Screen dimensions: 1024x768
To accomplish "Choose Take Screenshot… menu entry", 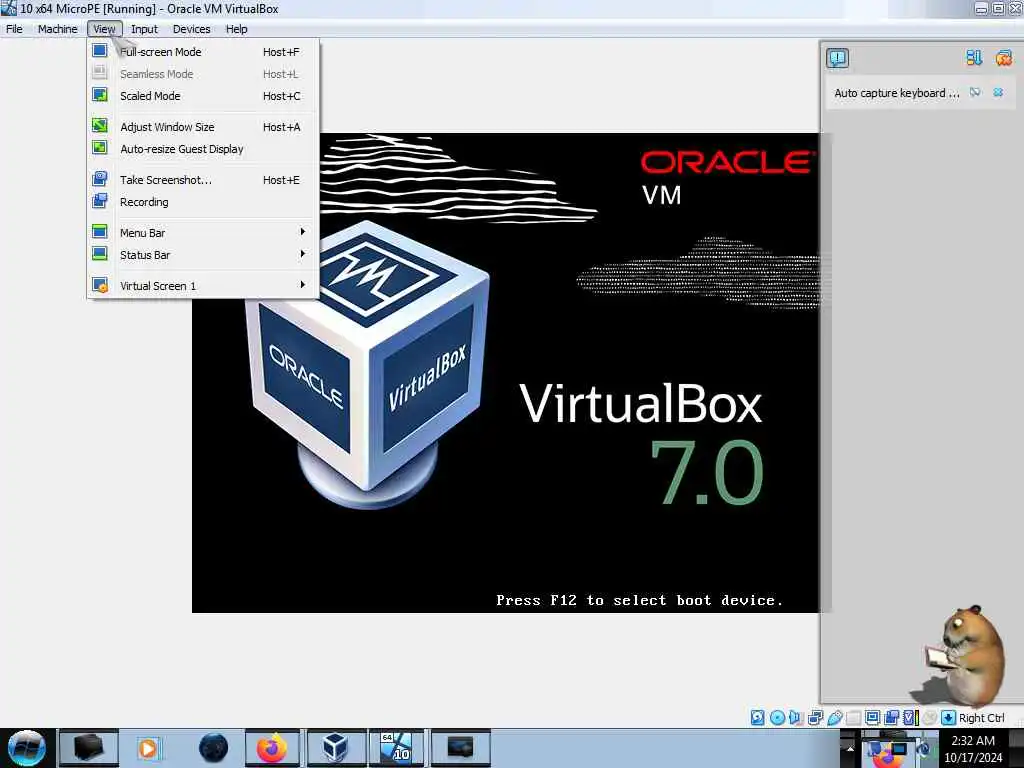I will pyautogui.click(x=202, y=180).
